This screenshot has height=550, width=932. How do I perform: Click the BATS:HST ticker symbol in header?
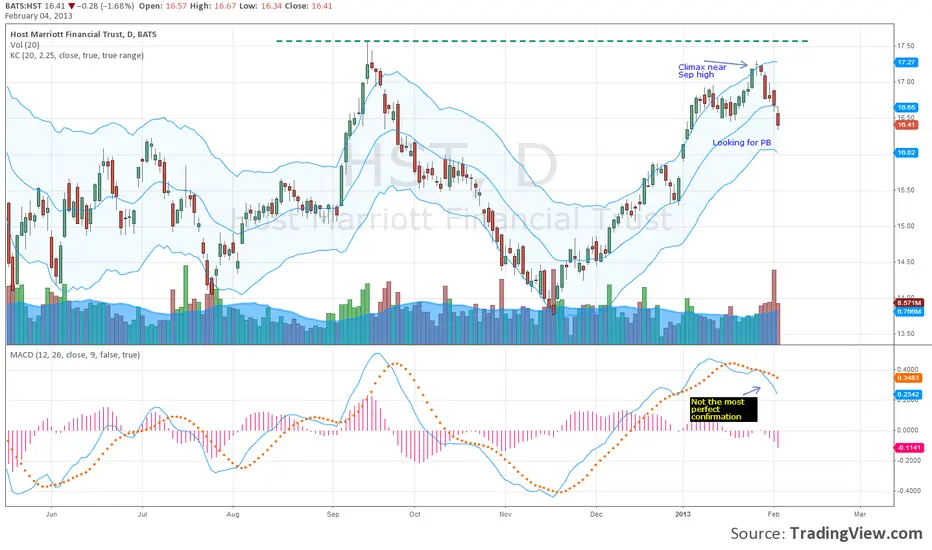(23, 6)
